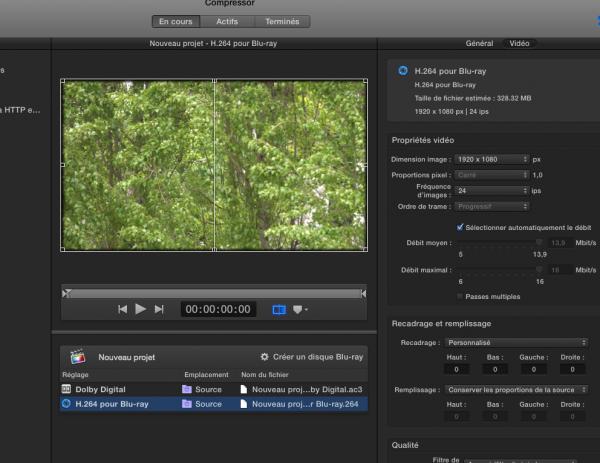The width and height of the screenshot is (600, 463).
Task: Click the Nom du fichier column header
Action: [x=264, y=375]
